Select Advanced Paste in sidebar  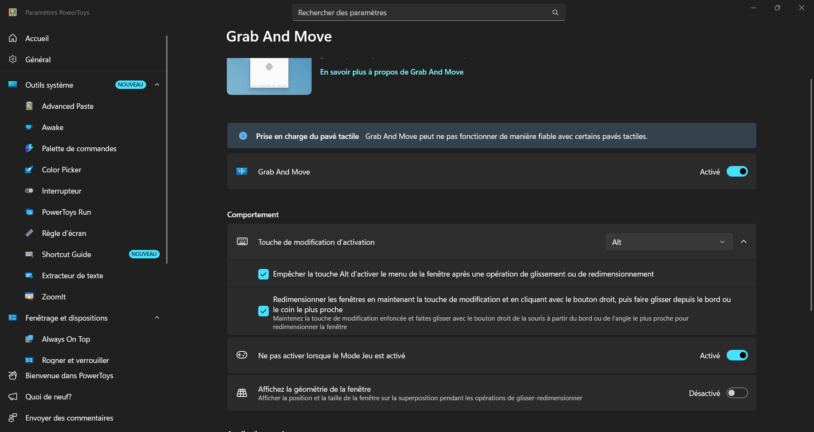67,106
